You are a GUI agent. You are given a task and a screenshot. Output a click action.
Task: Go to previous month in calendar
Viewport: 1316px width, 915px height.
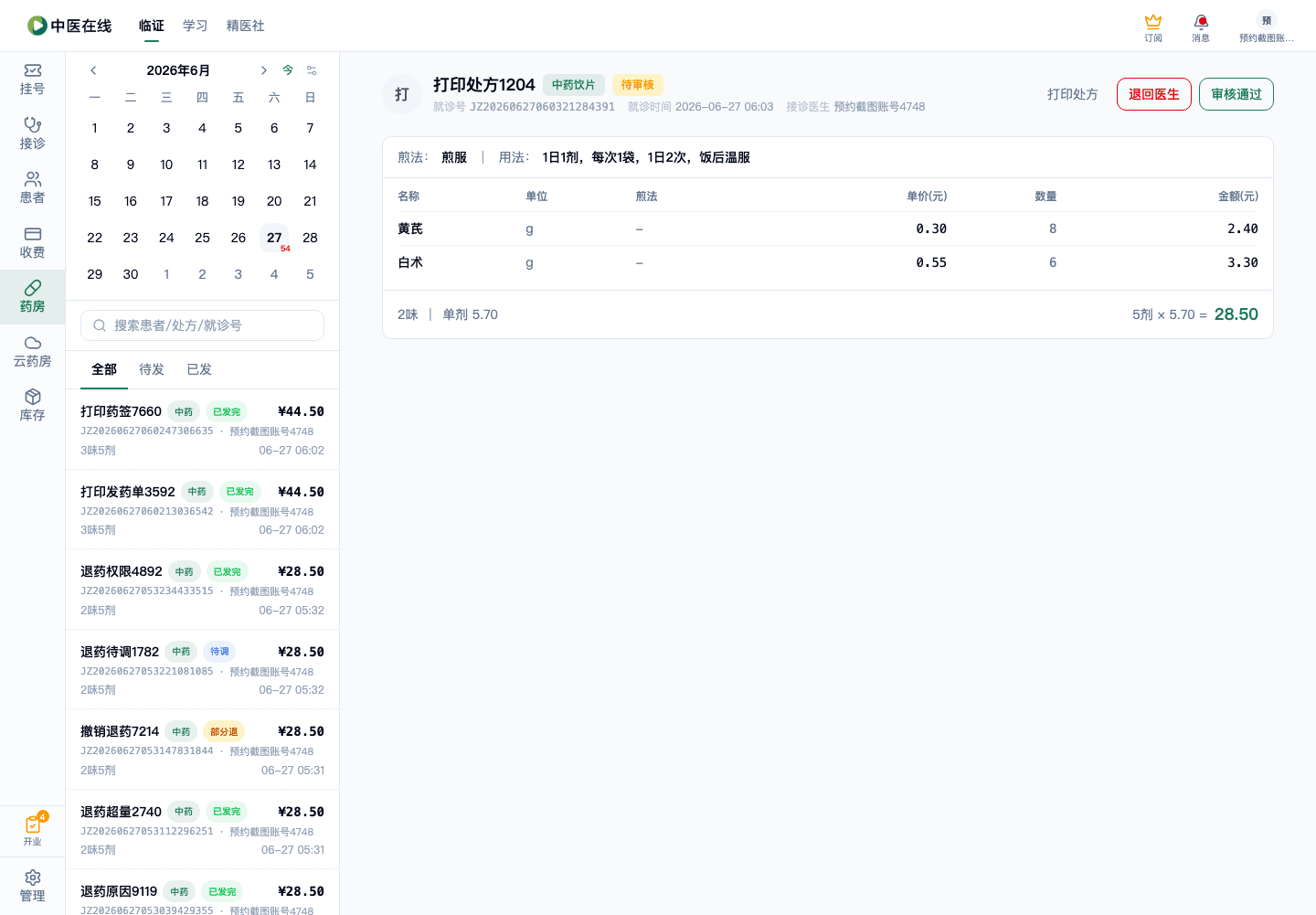click(x=93, y=70)
